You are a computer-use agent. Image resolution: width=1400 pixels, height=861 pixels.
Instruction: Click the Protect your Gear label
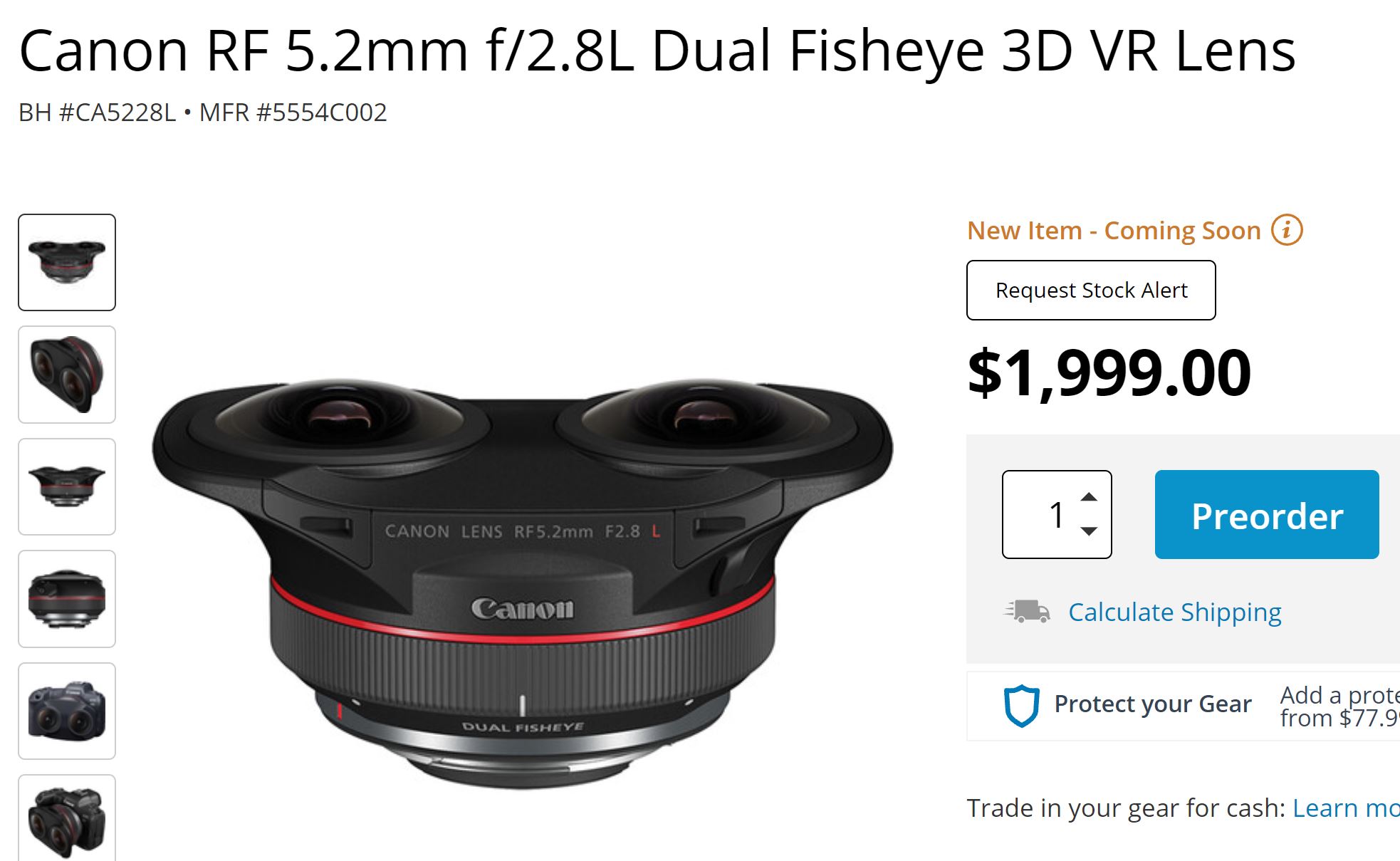pyautogui.click(x=1152, y=704)
